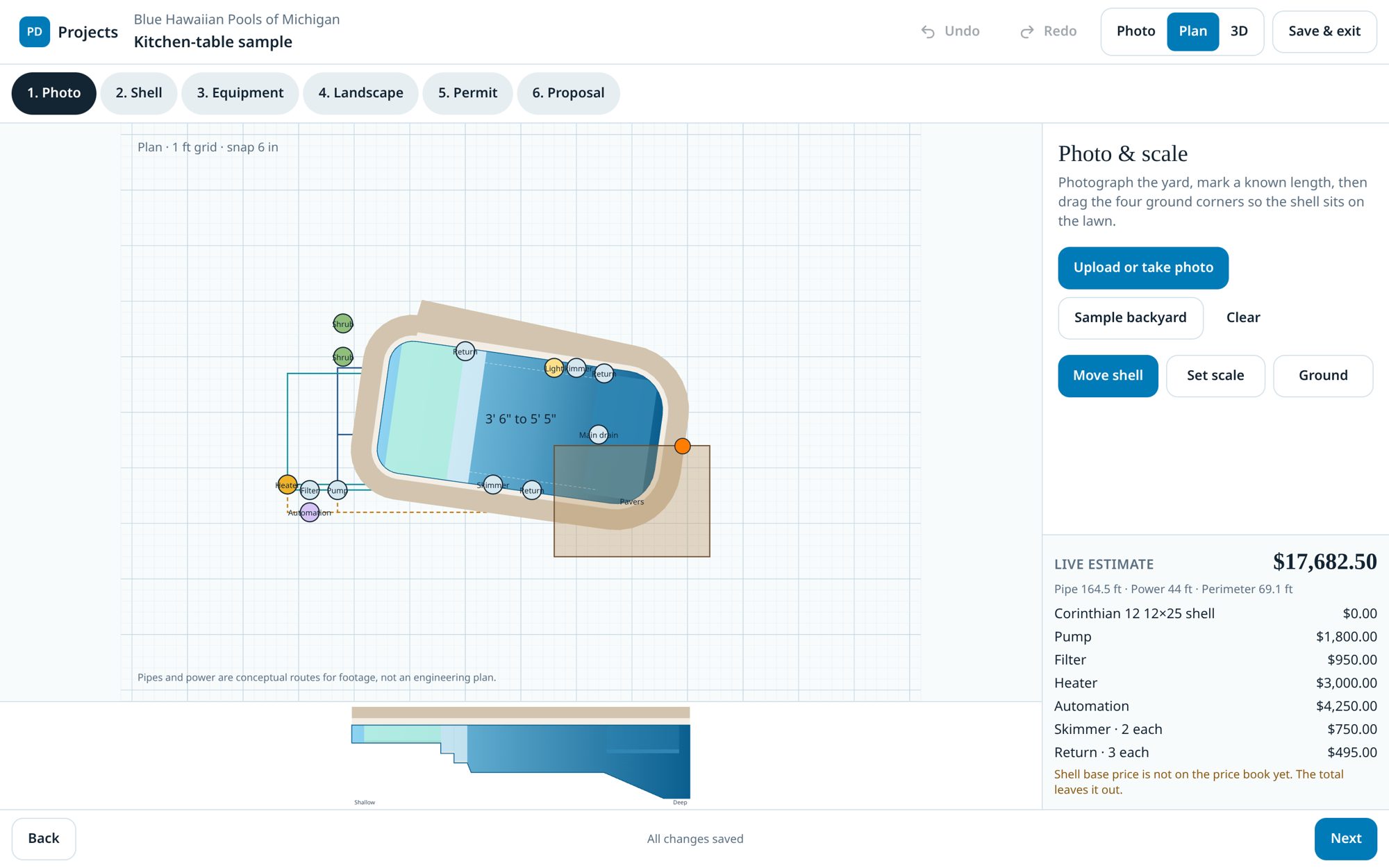Go to 4. Landscape step
The width and height of the screenshot is (1389, 868).
pos(360,93)
